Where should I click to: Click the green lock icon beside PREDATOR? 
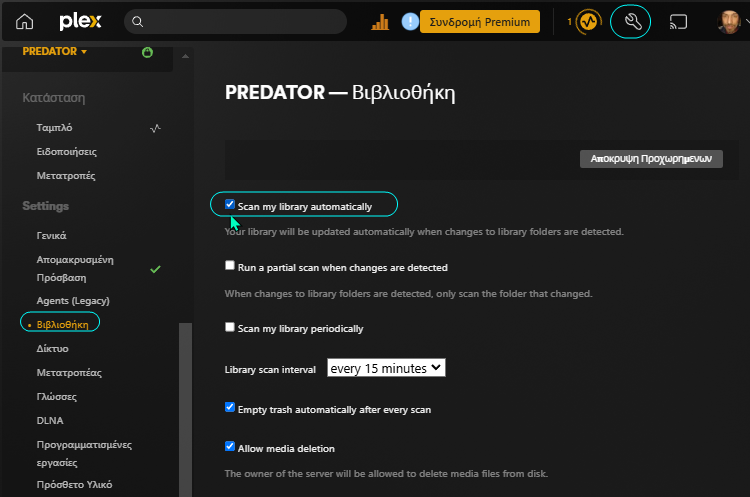click(x=147, y=52)
